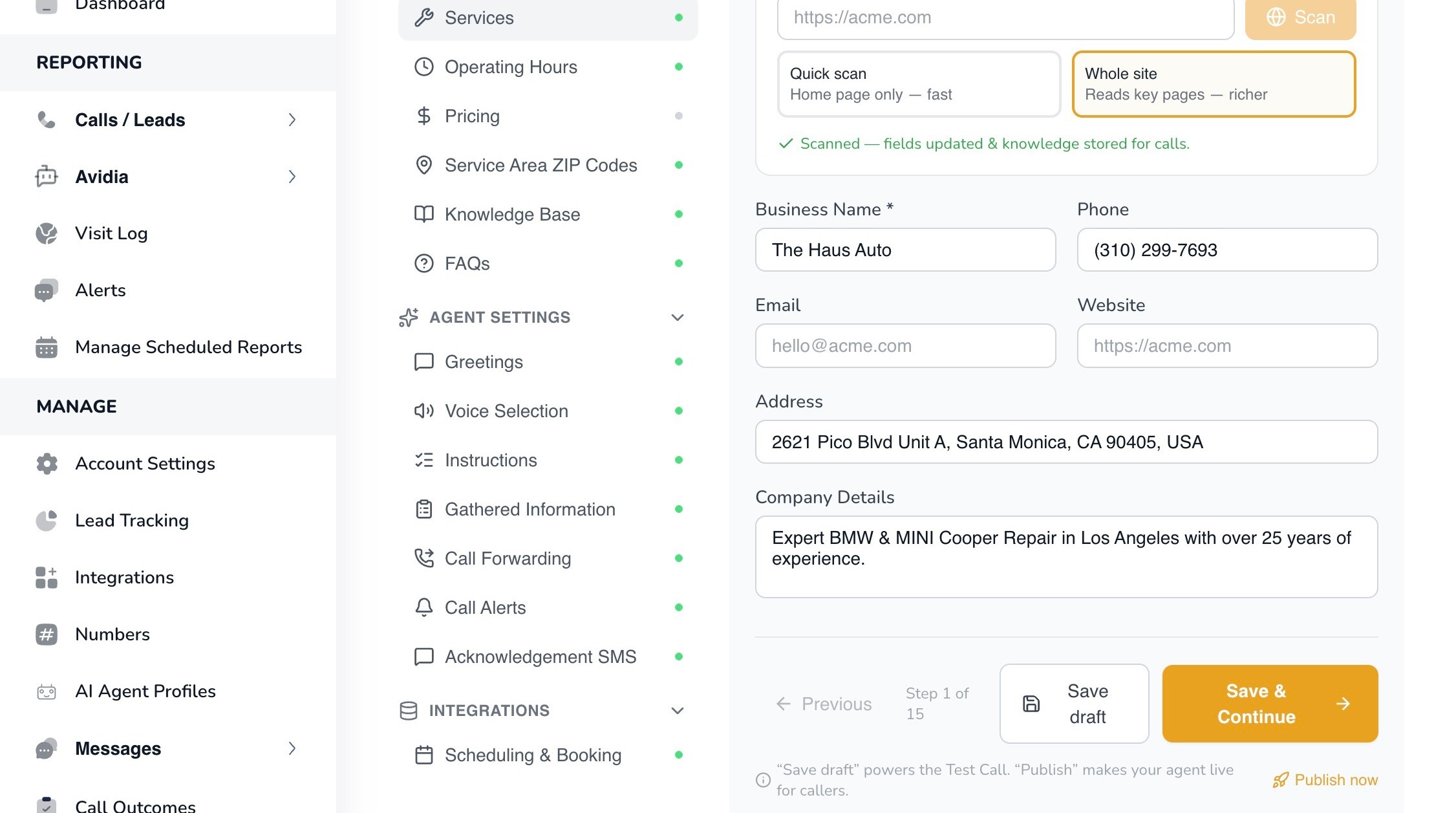Viewport: 1456px width, 813px height.
Task: Open the Acknowledgement SMS step
Action: click(x=548, y=656)
